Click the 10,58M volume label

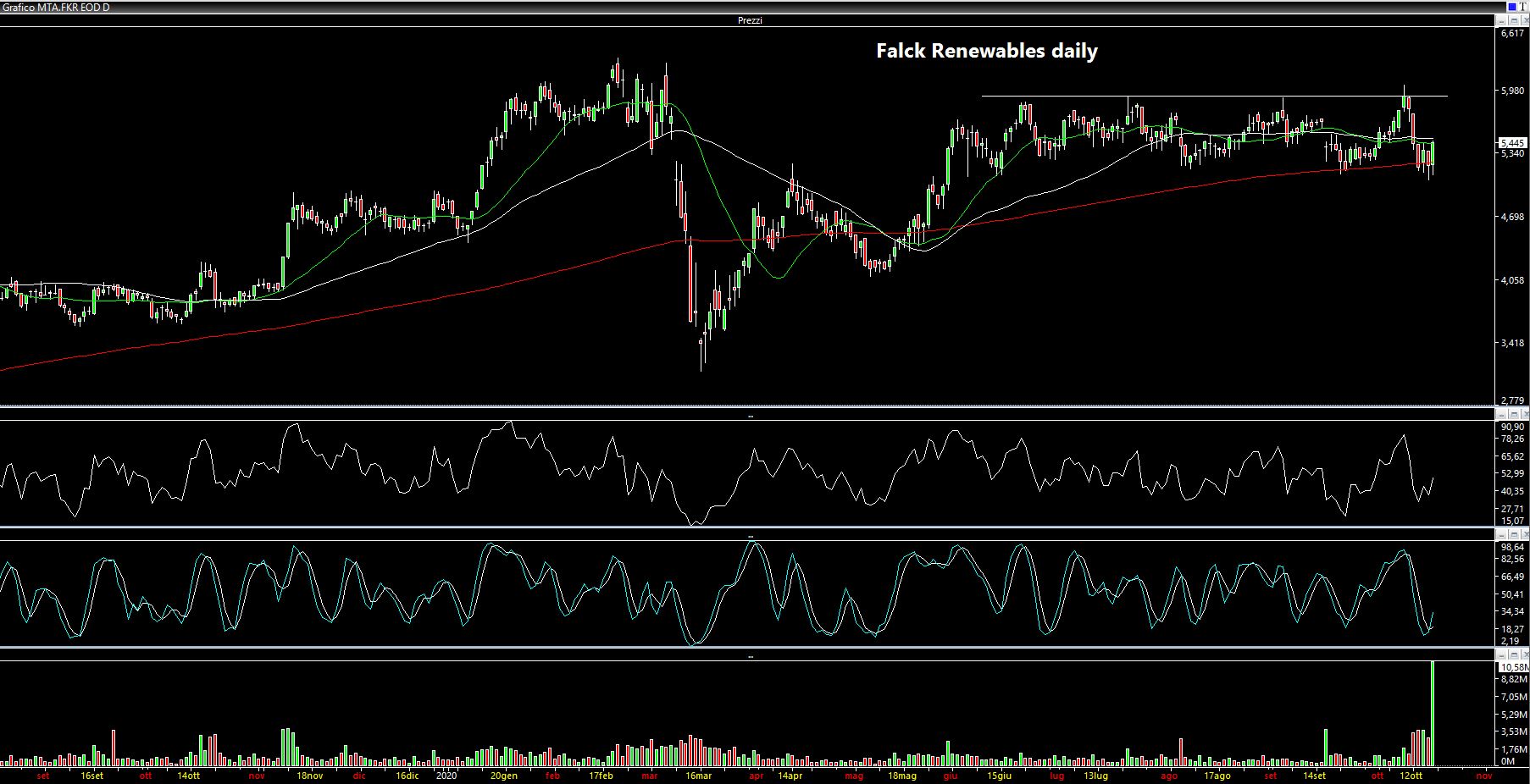point(1513,667)
